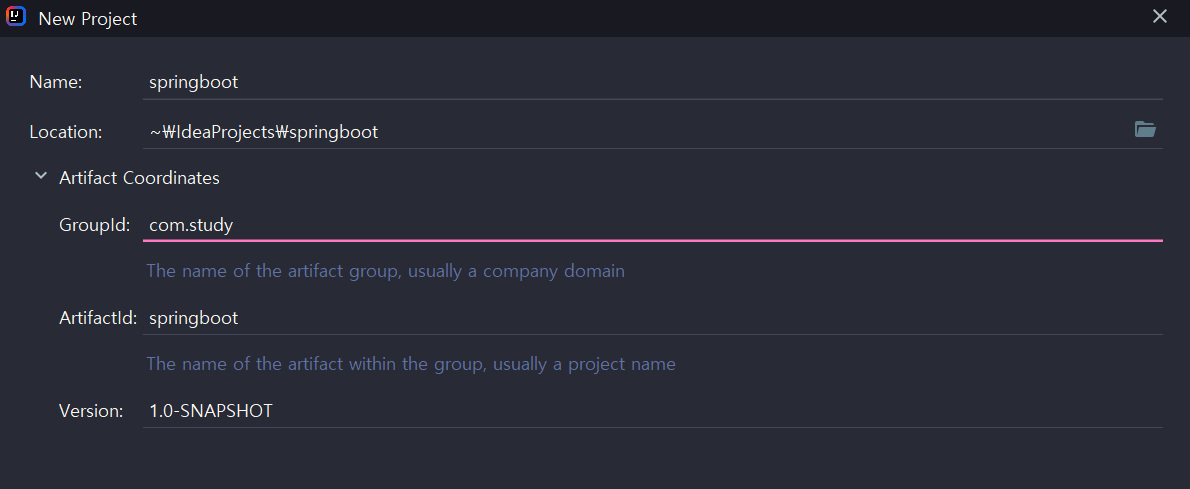The image size is (1190, 489).
Task: Click the IntelliJ IDEA logo in title bar
Action: (16, 17)
